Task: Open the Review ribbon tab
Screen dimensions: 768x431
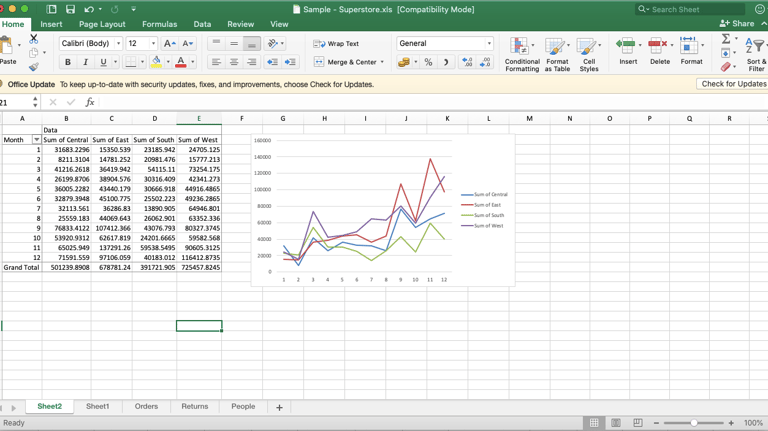Action: click(240, 24)
